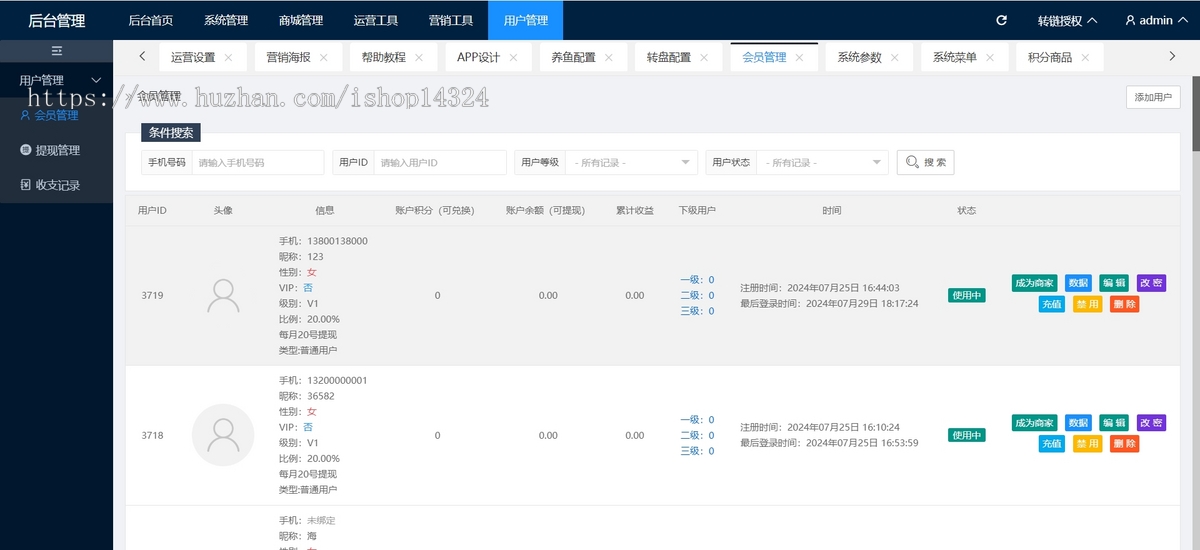The image size is (1200, 550).
Task: Click 一级：0 link for user 3719
Action: (x=697, y=280)
